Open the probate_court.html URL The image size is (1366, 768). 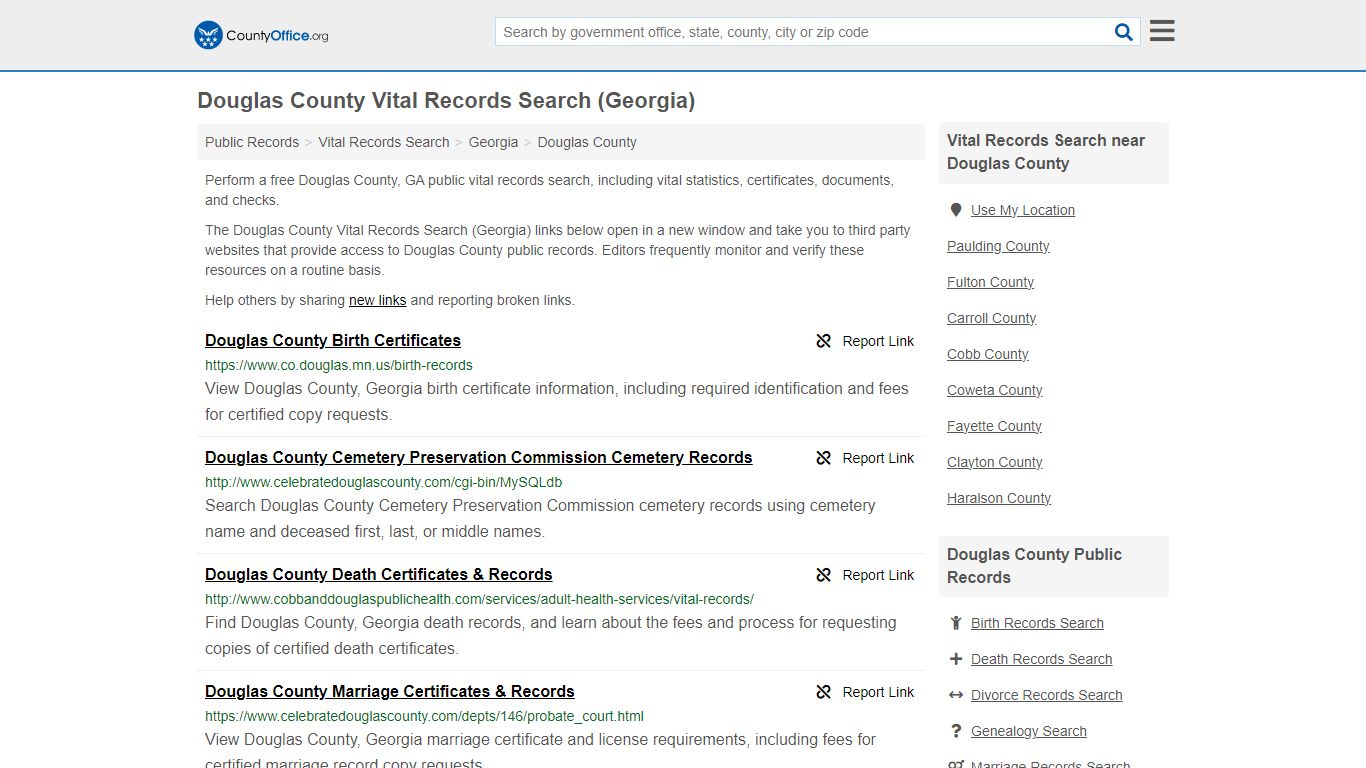click(x=424, y=716)
